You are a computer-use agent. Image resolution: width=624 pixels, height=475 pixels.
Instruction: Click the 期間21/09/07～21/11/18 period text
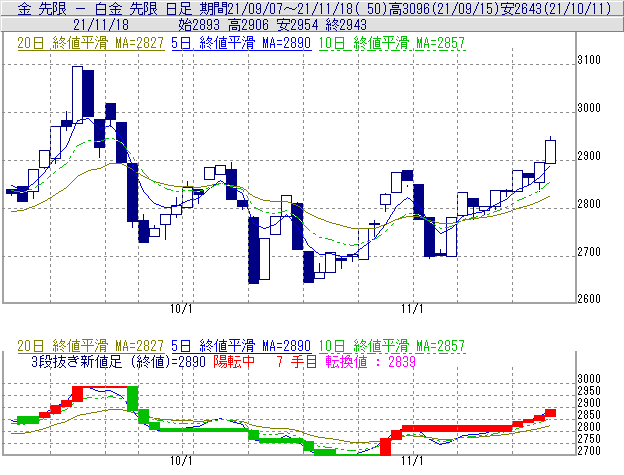(278, 8)
